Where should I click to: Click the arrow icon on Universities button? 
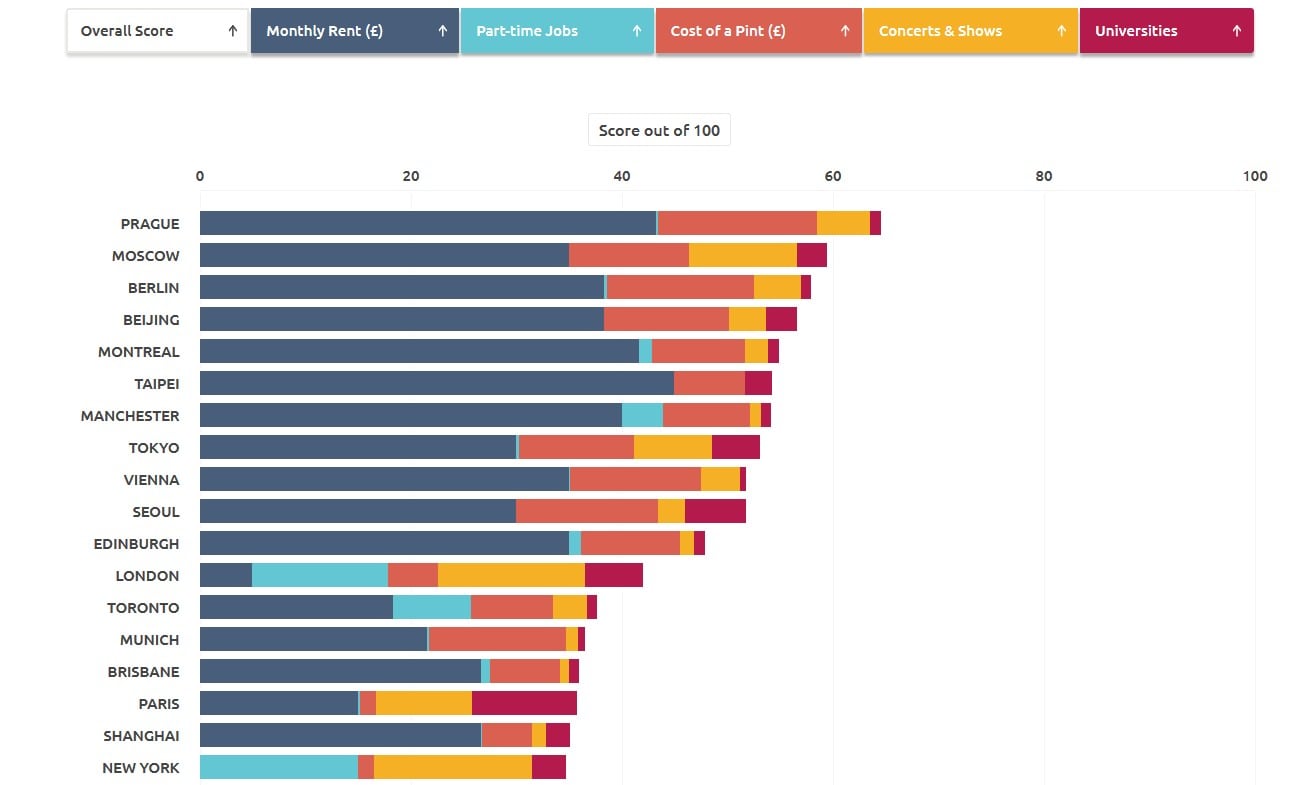1237,31
